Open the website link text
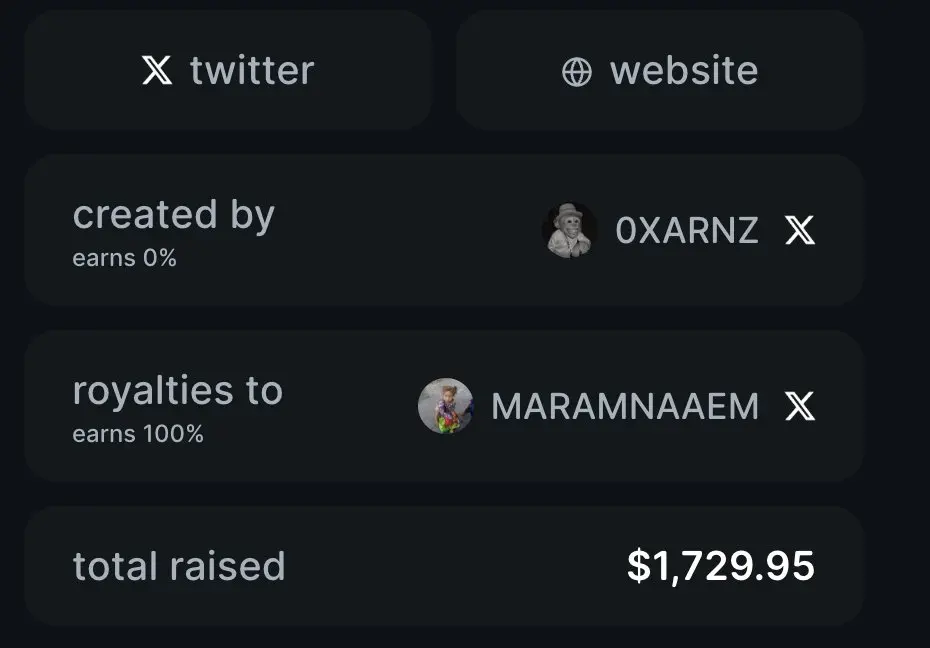This screenshot has height=648, width=930. point(684,71)
